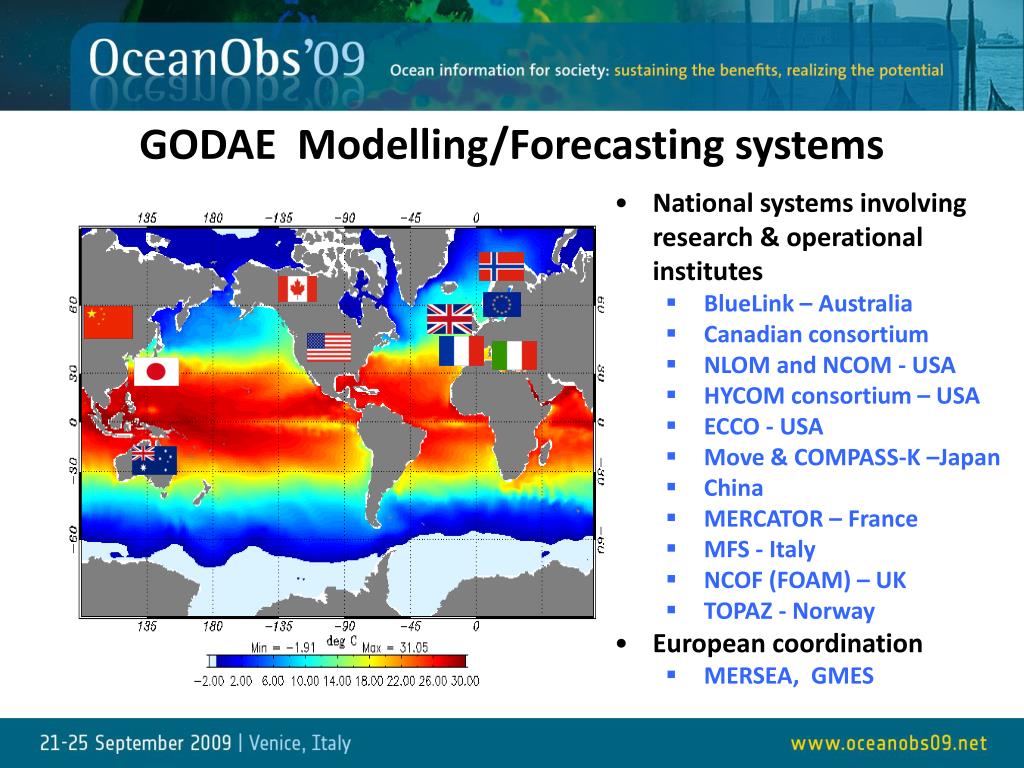Viewport: 1024px width, 768px height.
Task: Click 'HYCOM consortium – USA' item
Action: click(842, 396)
